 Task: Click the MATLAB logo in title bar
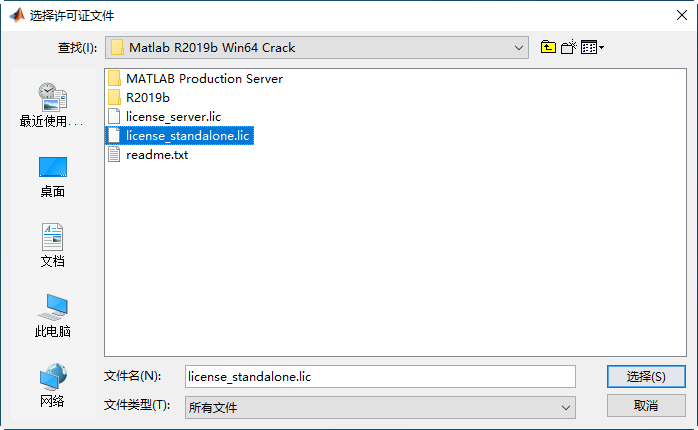point(17,15)
